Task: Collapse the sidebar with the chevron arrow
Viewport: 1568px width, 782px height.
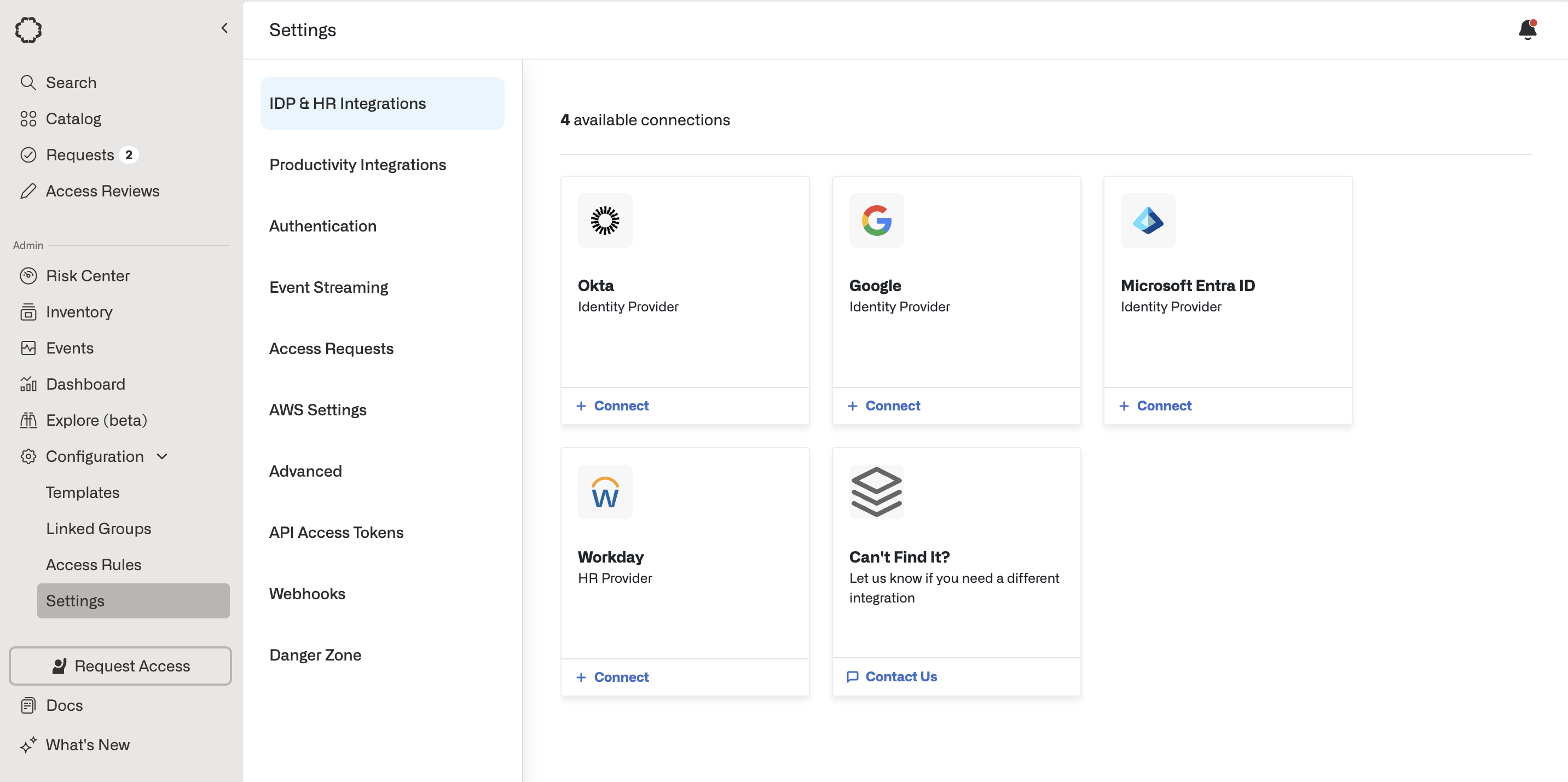Action: 224,28
